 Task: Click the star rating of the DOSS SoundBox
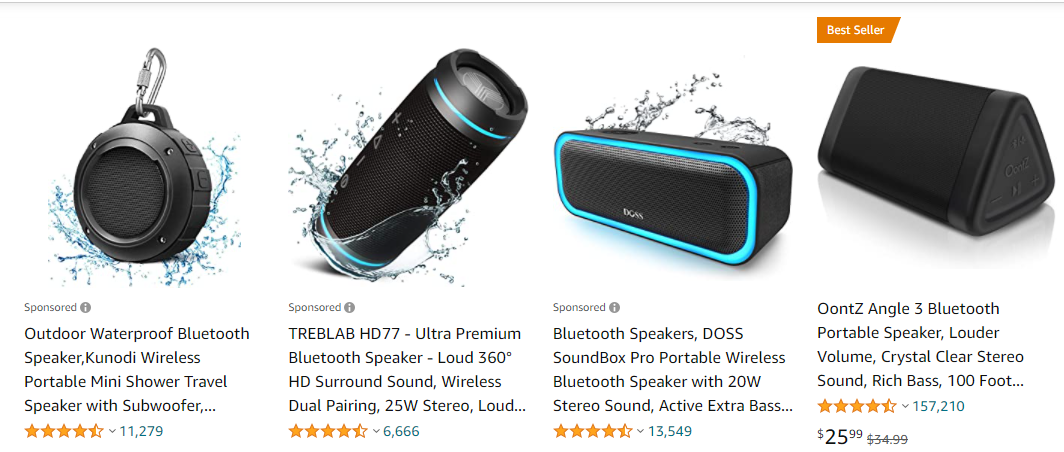point(592,430)
